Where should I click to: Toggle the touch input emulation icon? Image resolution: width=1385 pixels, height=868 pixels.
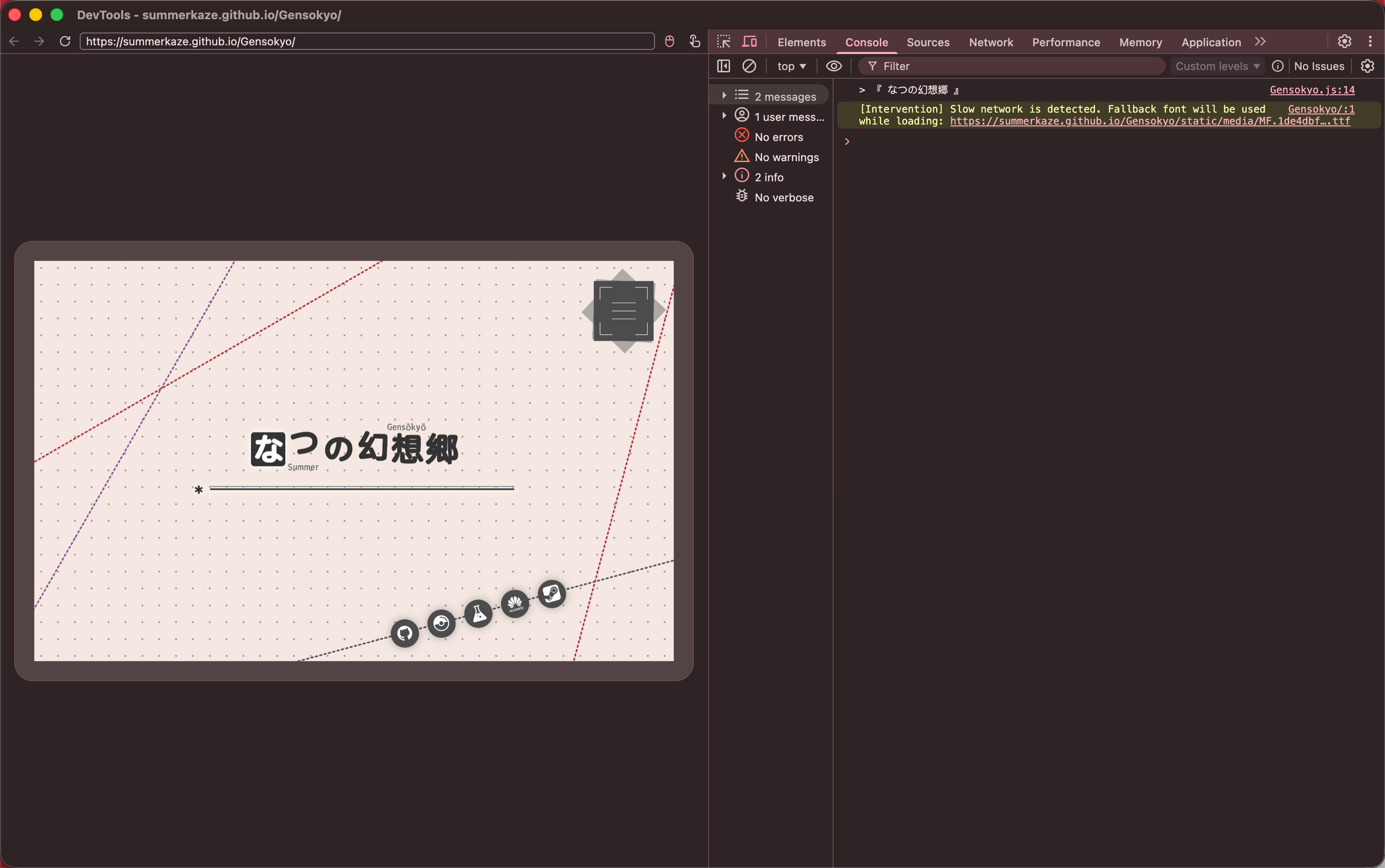(x=695, y=41)
